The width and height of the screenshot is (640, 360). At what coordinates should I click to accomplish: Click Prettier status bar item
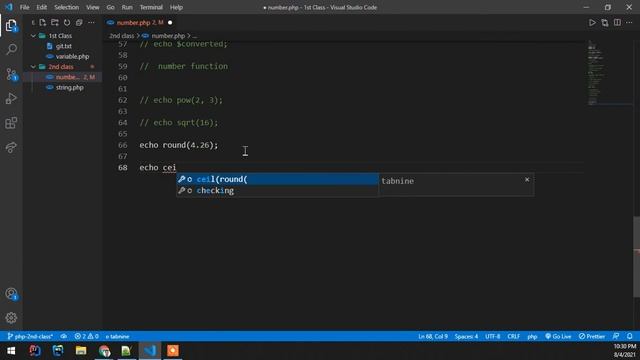591,336
